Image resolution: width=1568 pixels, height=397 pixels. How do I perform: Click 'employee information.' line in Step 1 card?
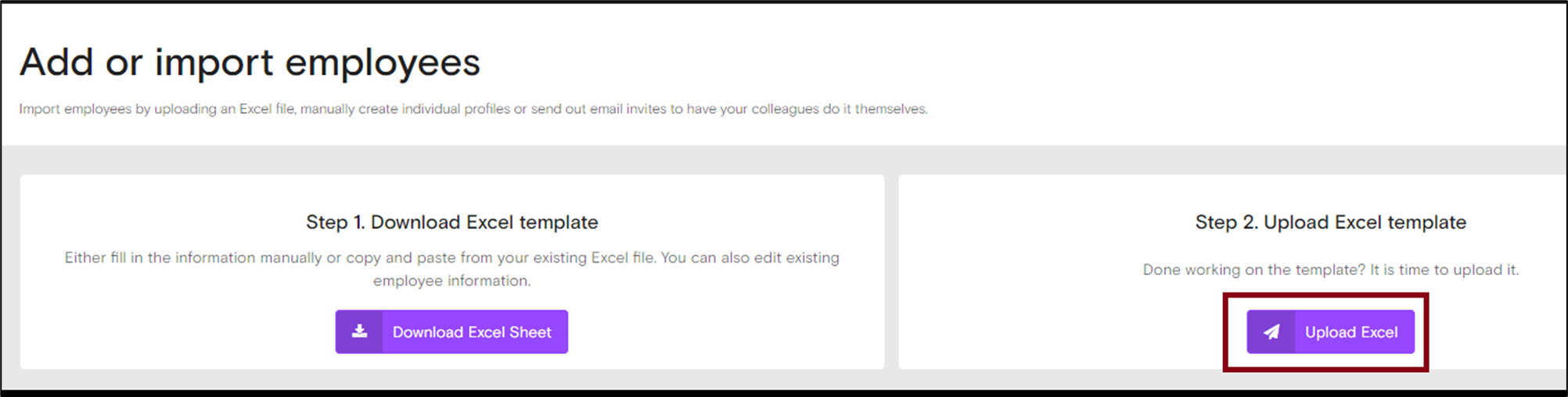(x=451, y=281)
